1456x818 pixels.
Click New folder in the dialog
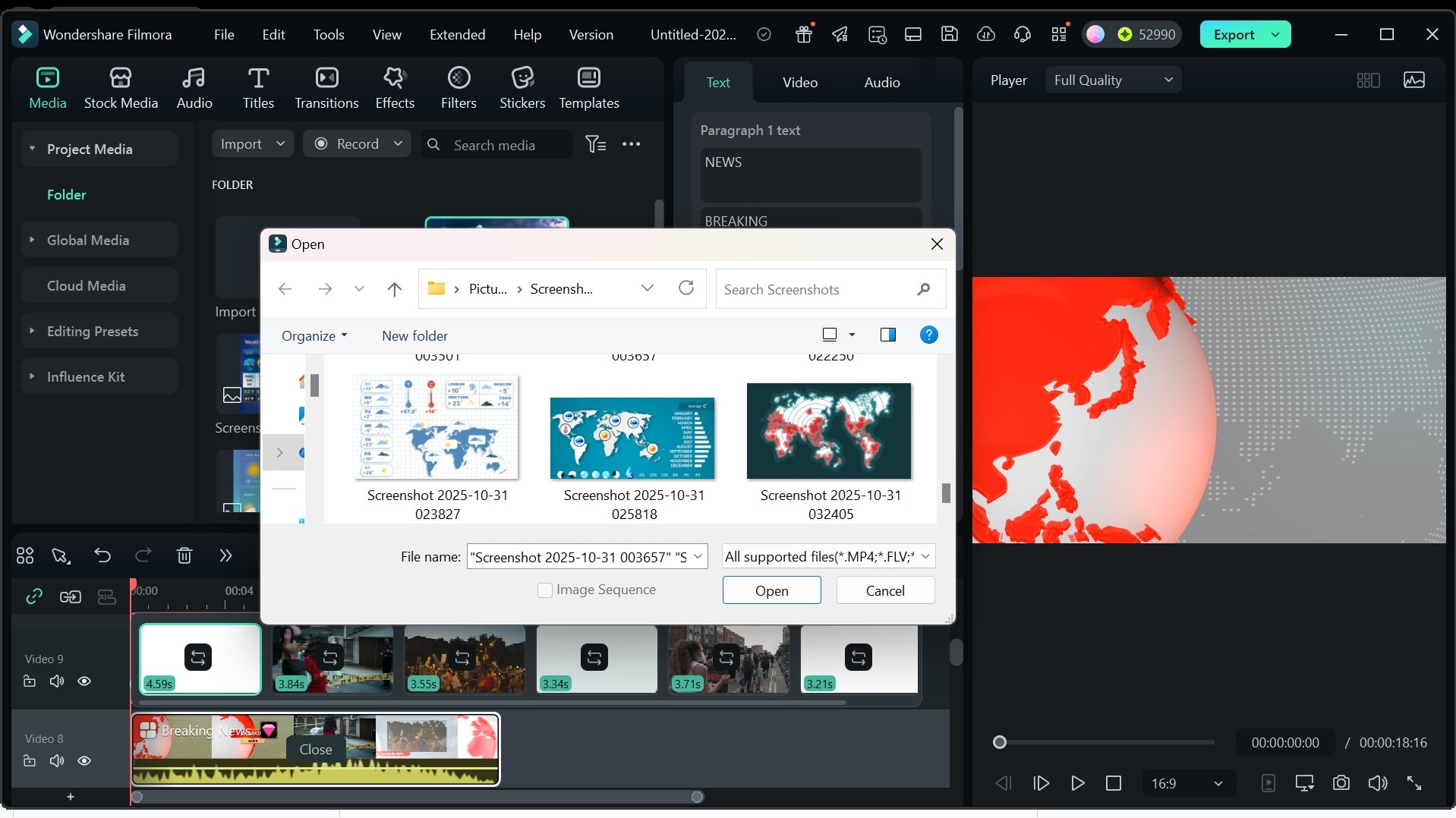pyautogui.click(x=414, y=335)
